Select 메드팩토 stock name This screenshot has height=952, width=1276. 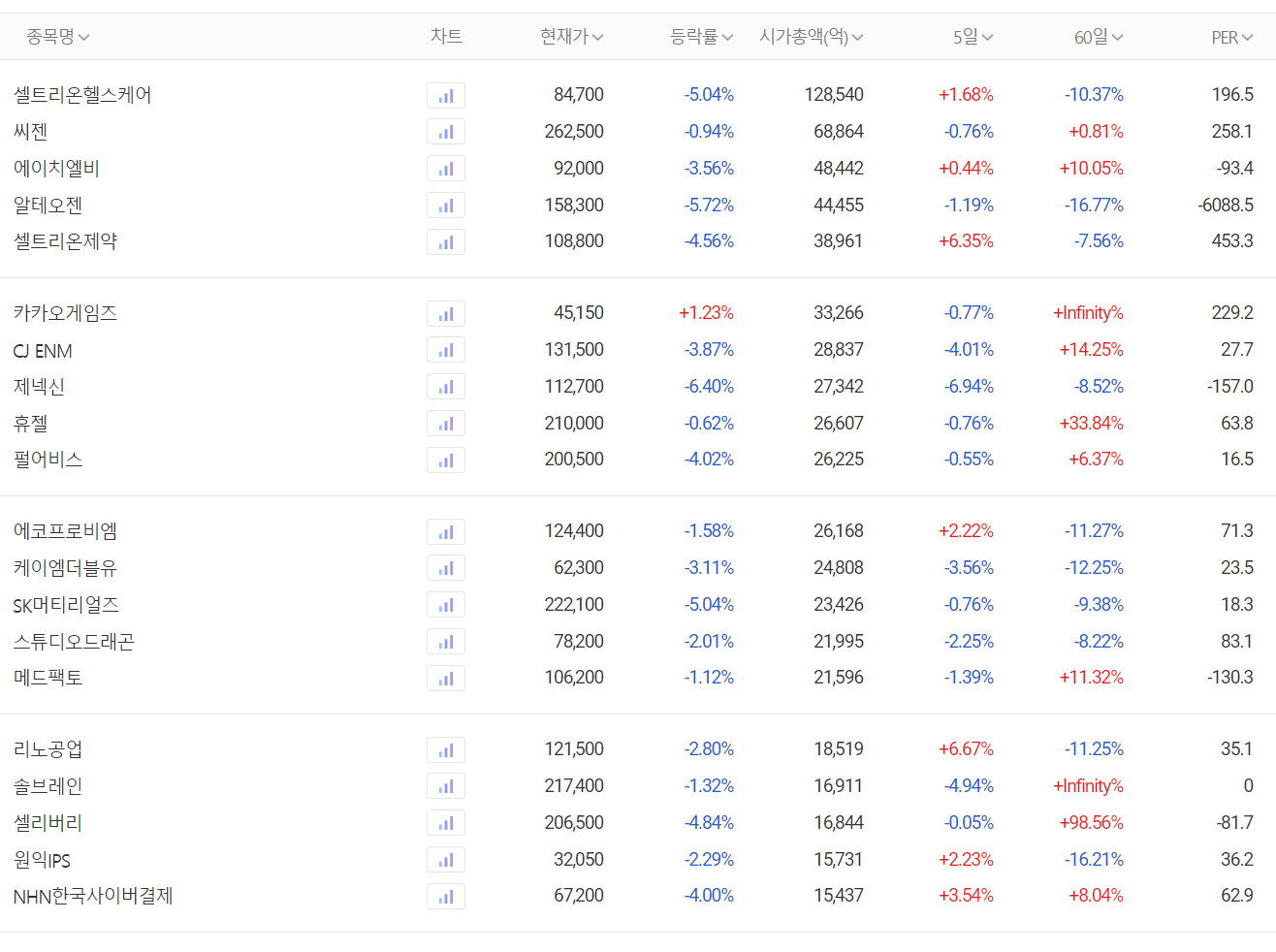coord(48,678)
